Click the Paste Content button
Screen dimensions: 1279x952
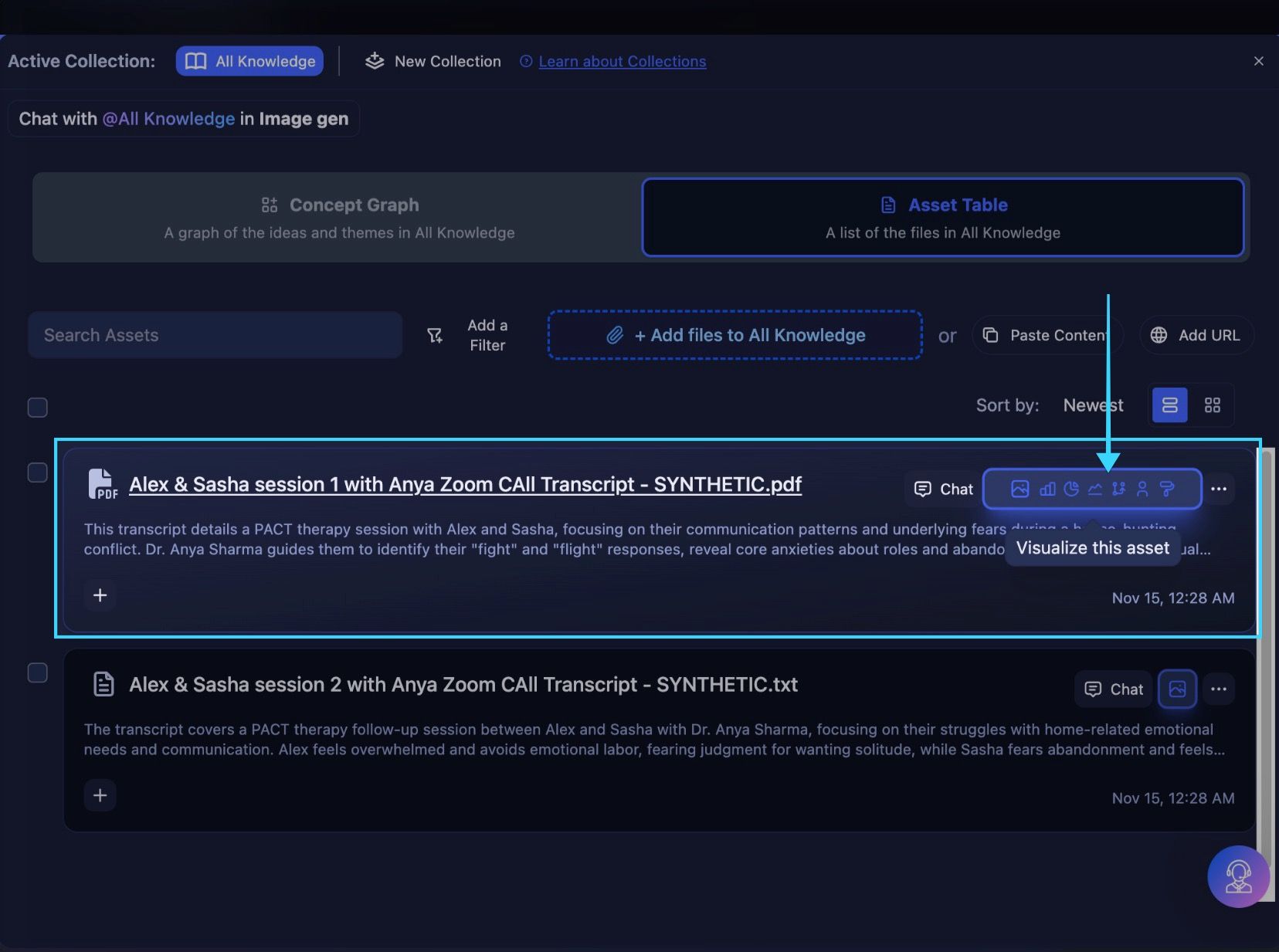[x=1047, y=335]
